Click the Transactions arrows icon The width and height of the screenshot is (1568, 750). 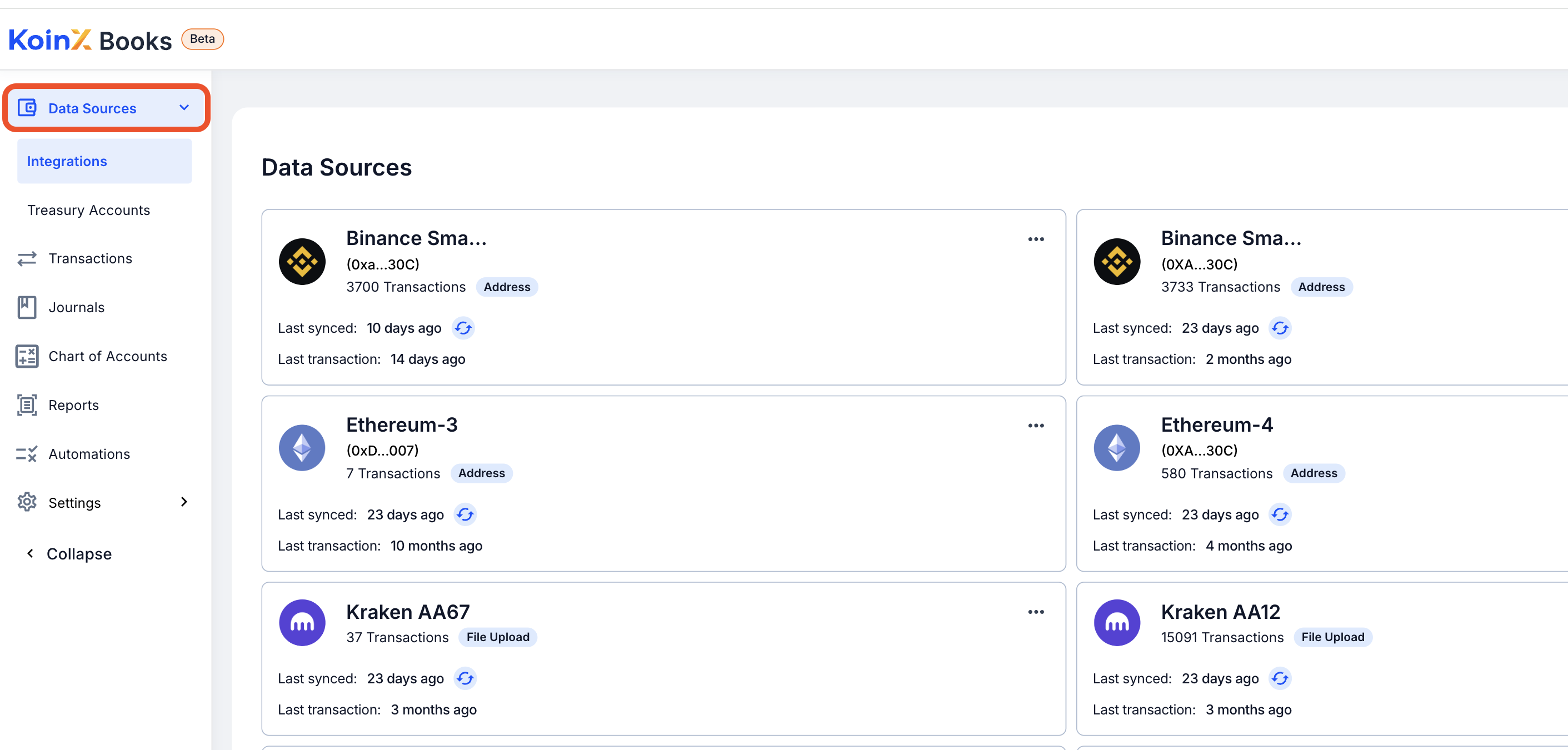(27, 259)
